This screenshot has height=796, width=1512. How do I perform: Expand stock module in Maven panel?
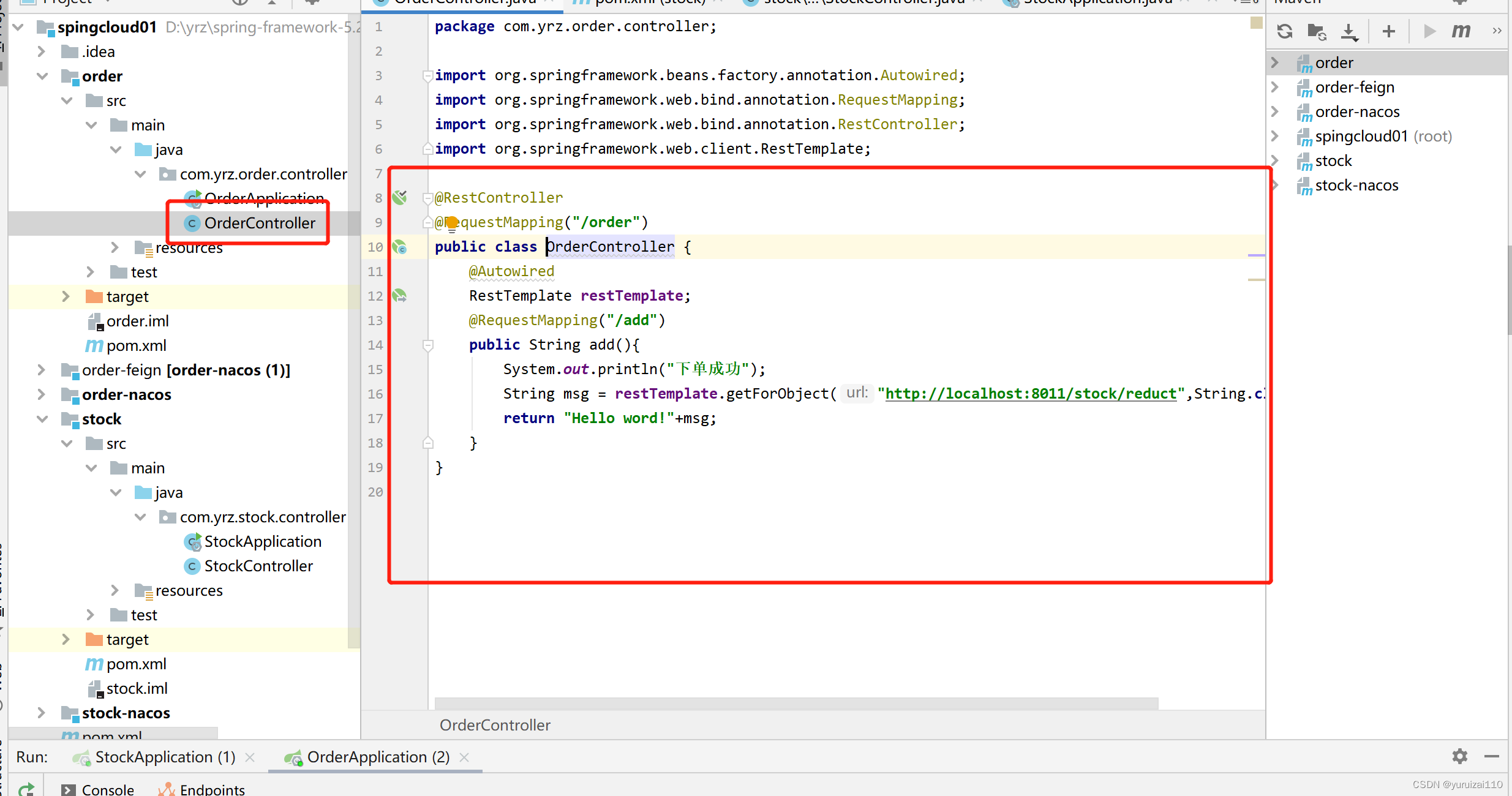[x=1276, y=160]
